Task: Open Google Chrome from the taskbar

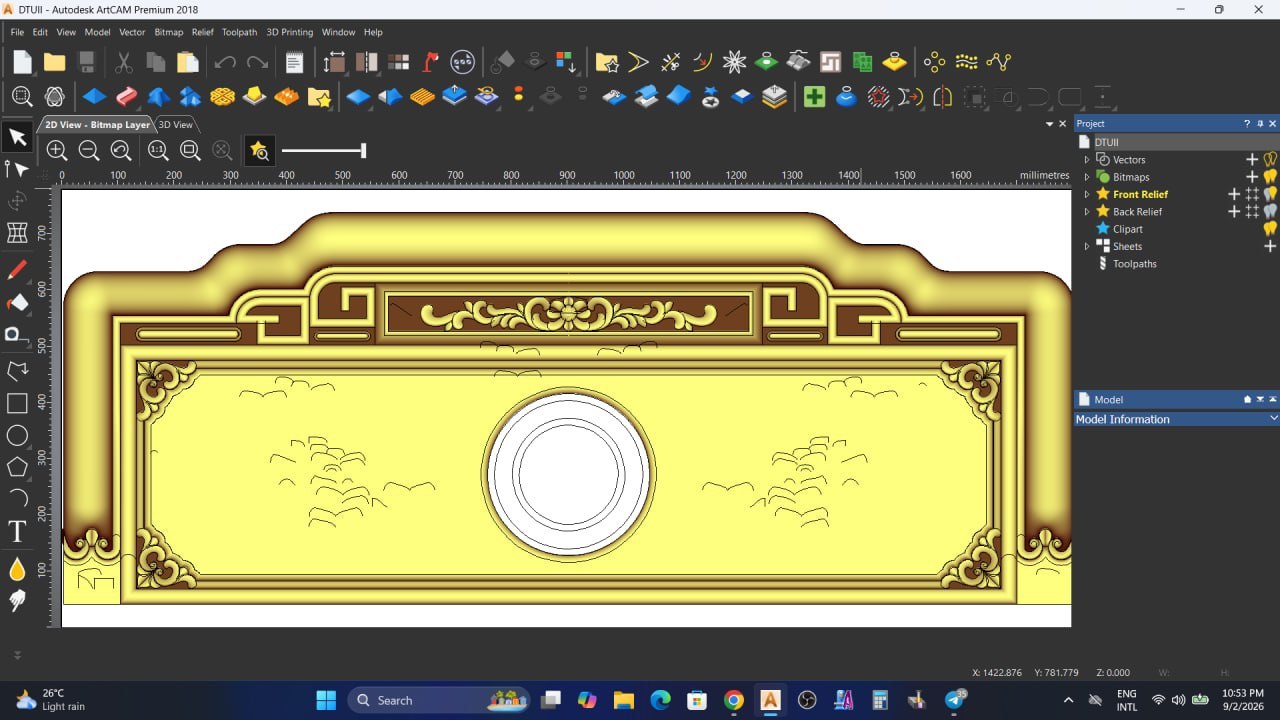Action: pyautogui.click(x=734, y=700)
